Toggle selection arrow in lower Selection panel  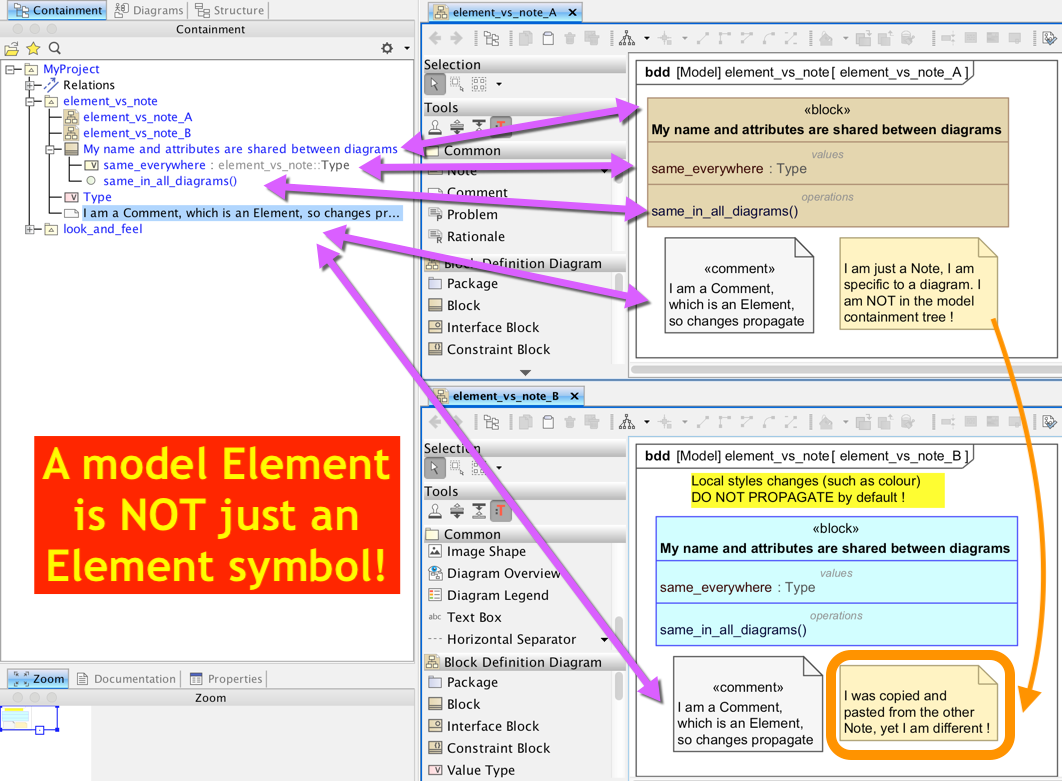click(x=435, y=468)
